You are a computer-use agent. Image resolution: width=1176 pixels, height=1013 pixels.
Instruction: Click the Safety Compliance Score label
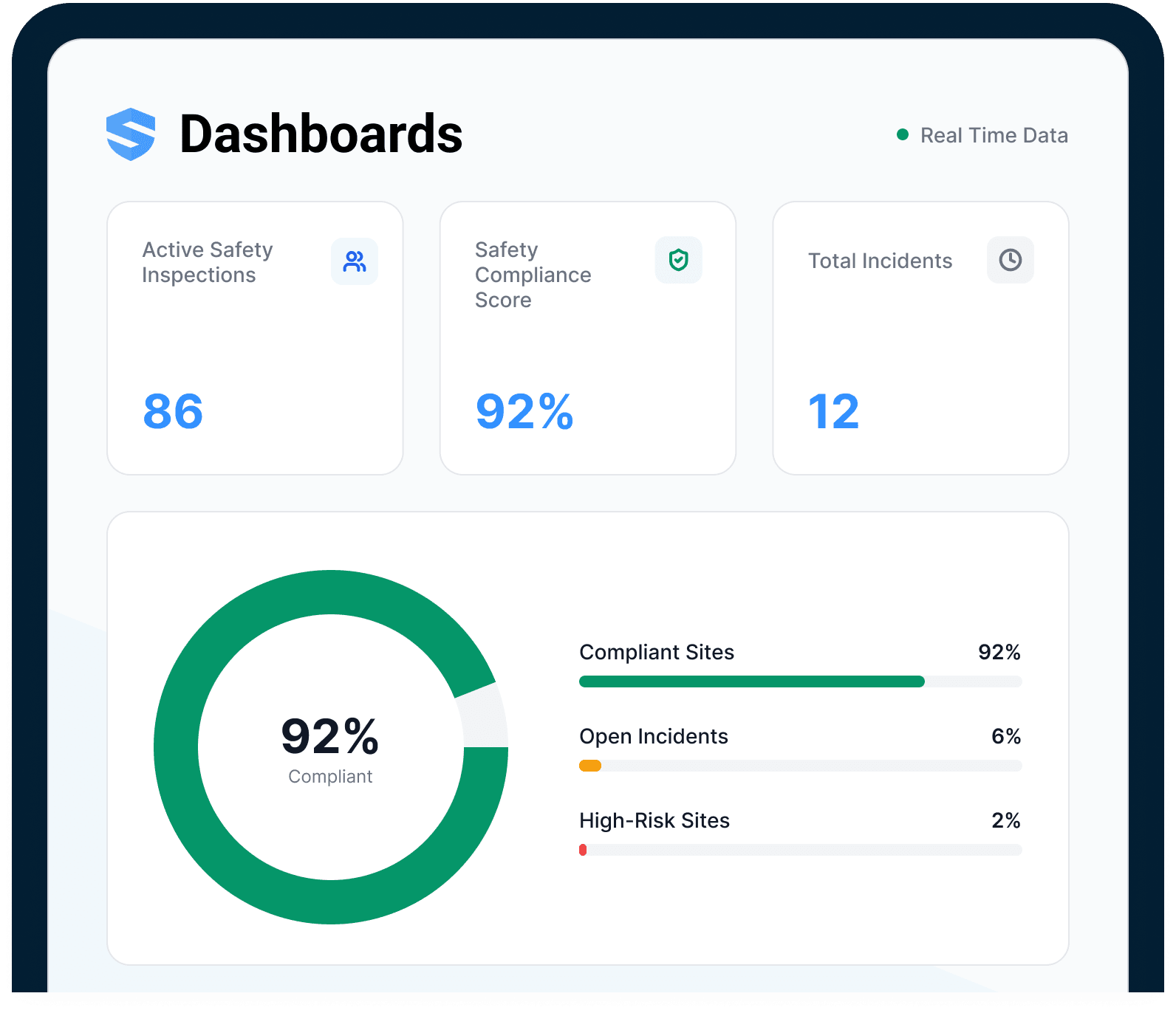coord(533,275)
